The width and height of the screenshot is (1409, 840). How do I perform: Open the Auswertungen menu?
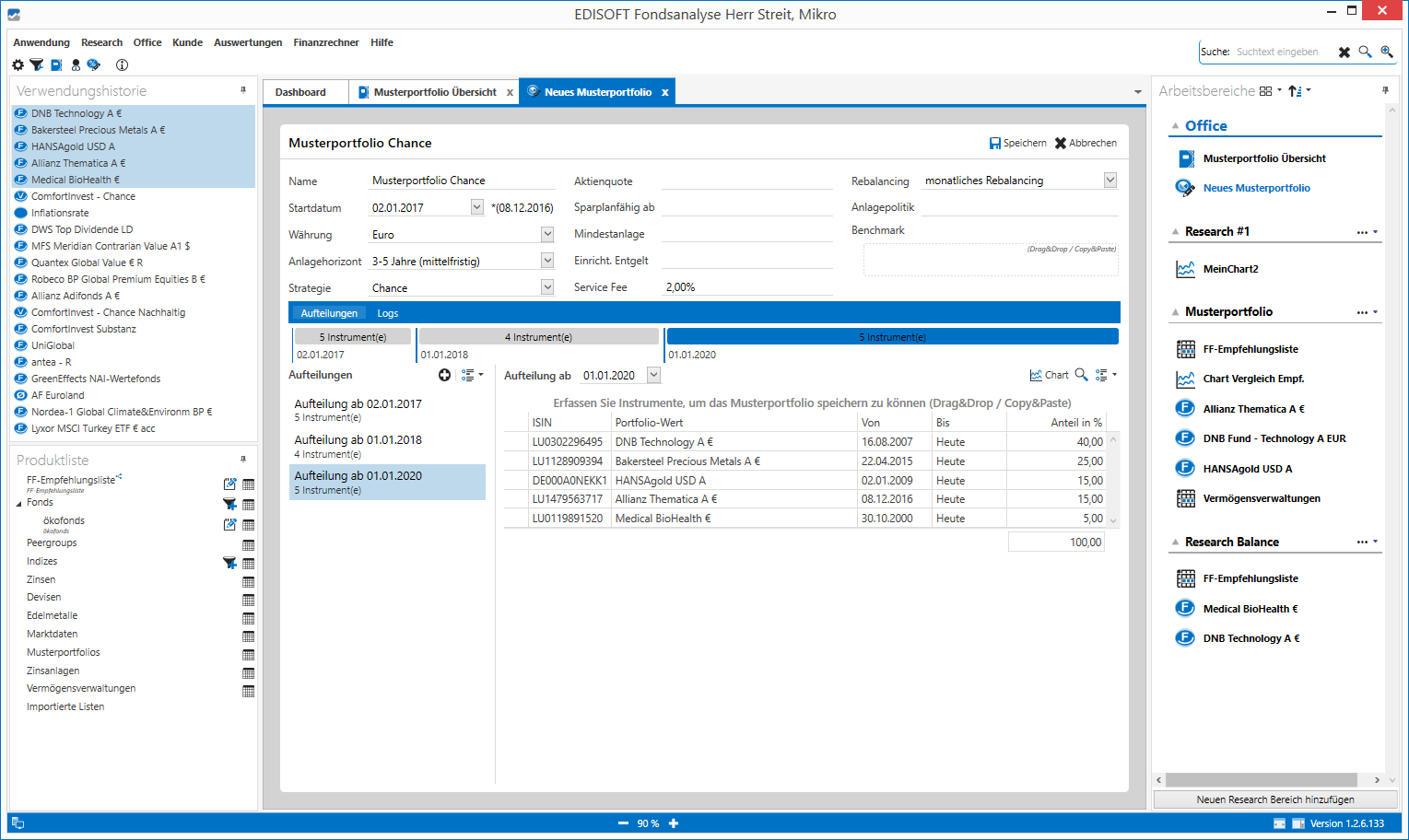tap(248, 42)
